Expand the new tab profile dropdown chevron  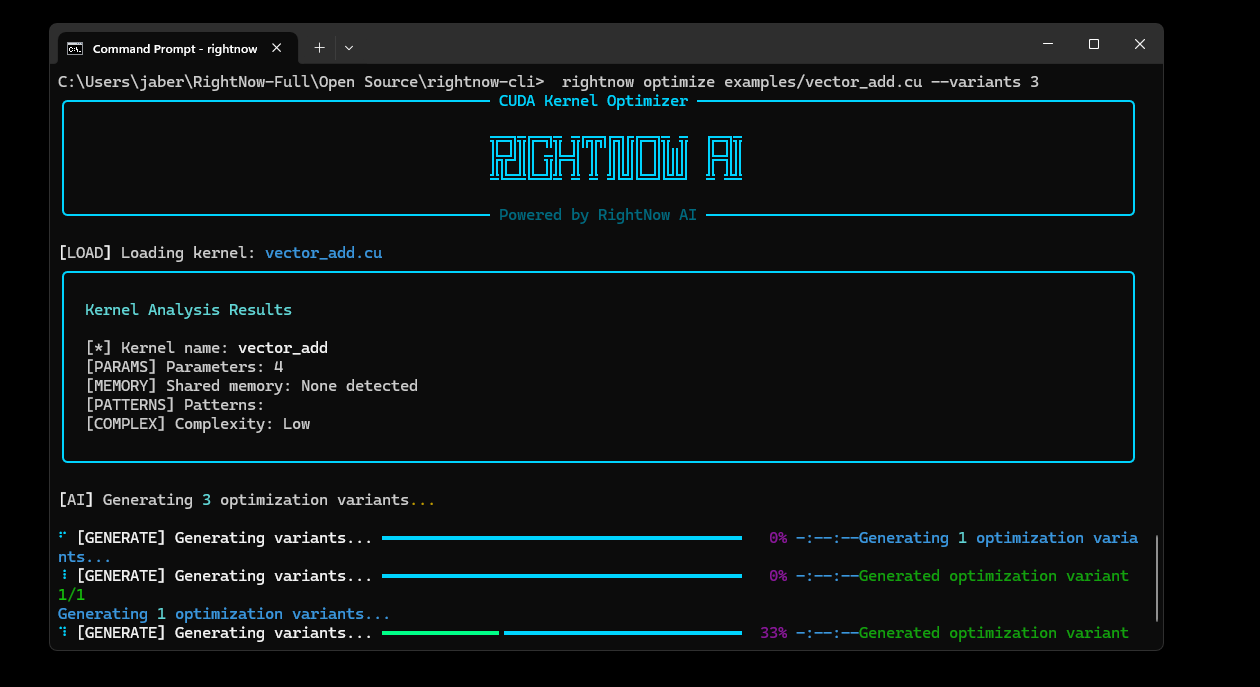349,47
